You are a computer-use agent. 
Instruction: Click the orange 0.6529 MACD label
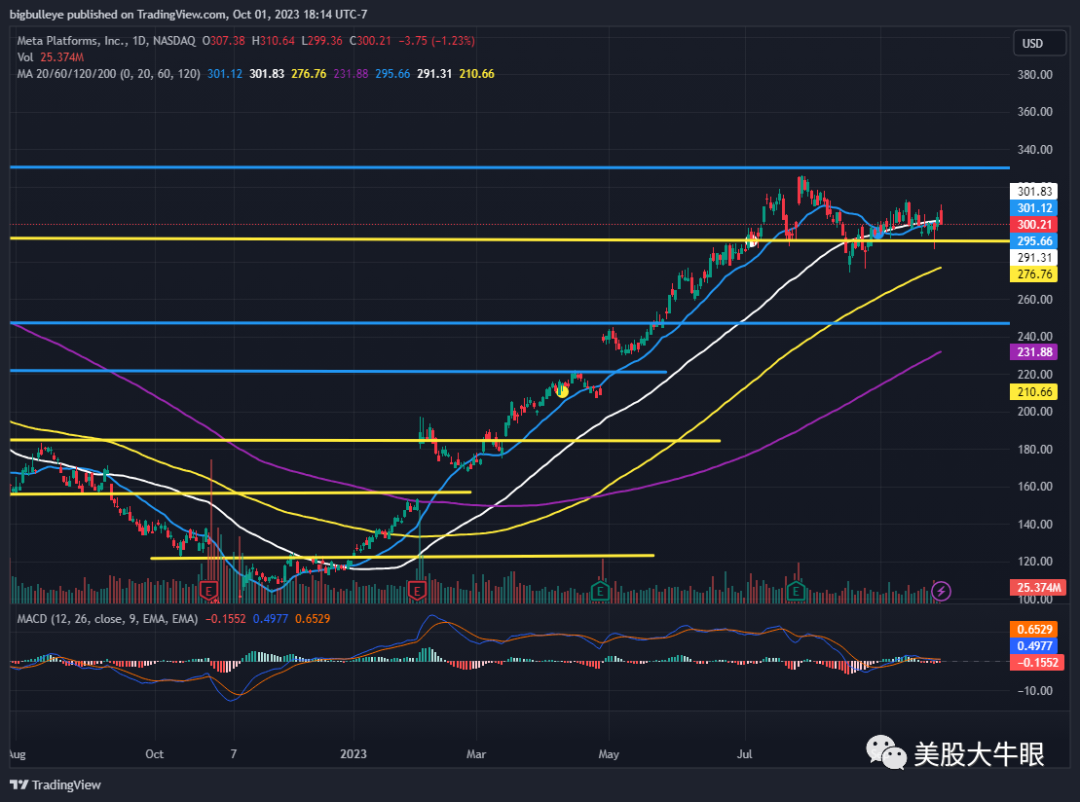[x=1034, y=629]
